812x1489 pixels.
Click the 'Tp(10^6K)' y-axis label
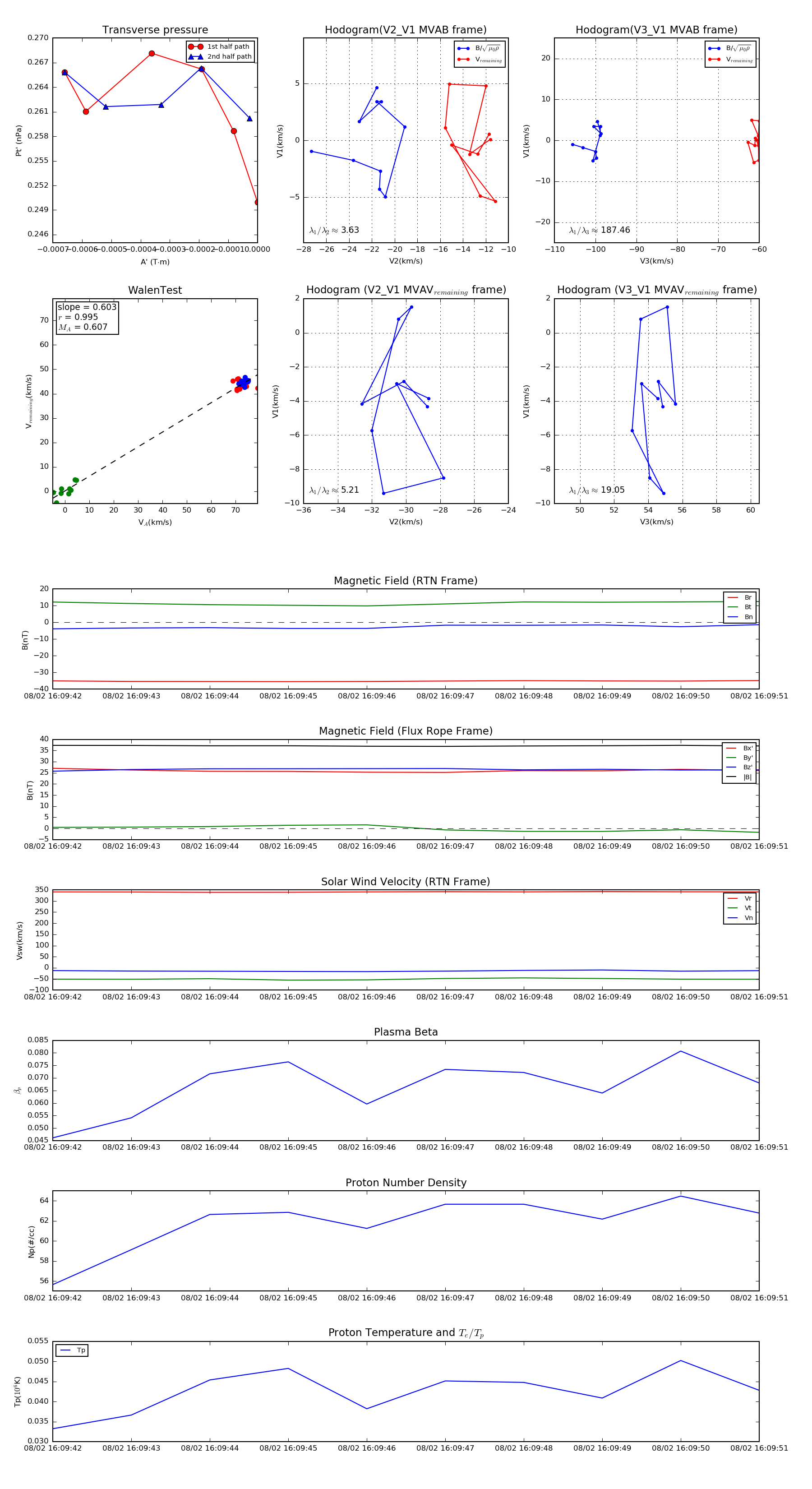[x=17, y=1392]
